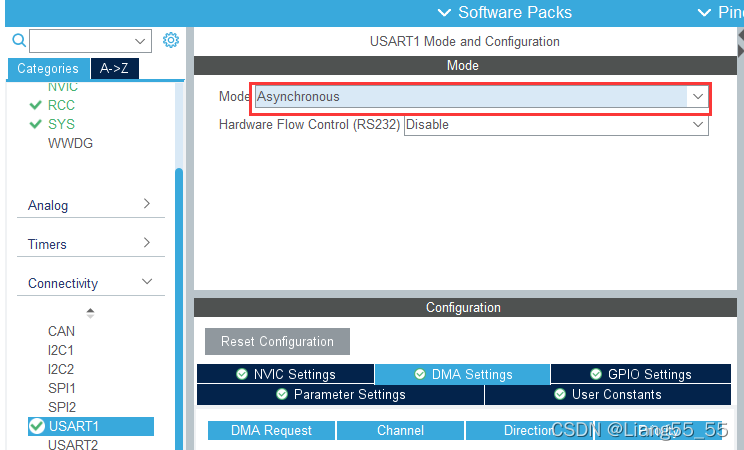This screenshot has height=450, width=744.
Task: Switch to the A->Z tab
Action: coord(114,68)
